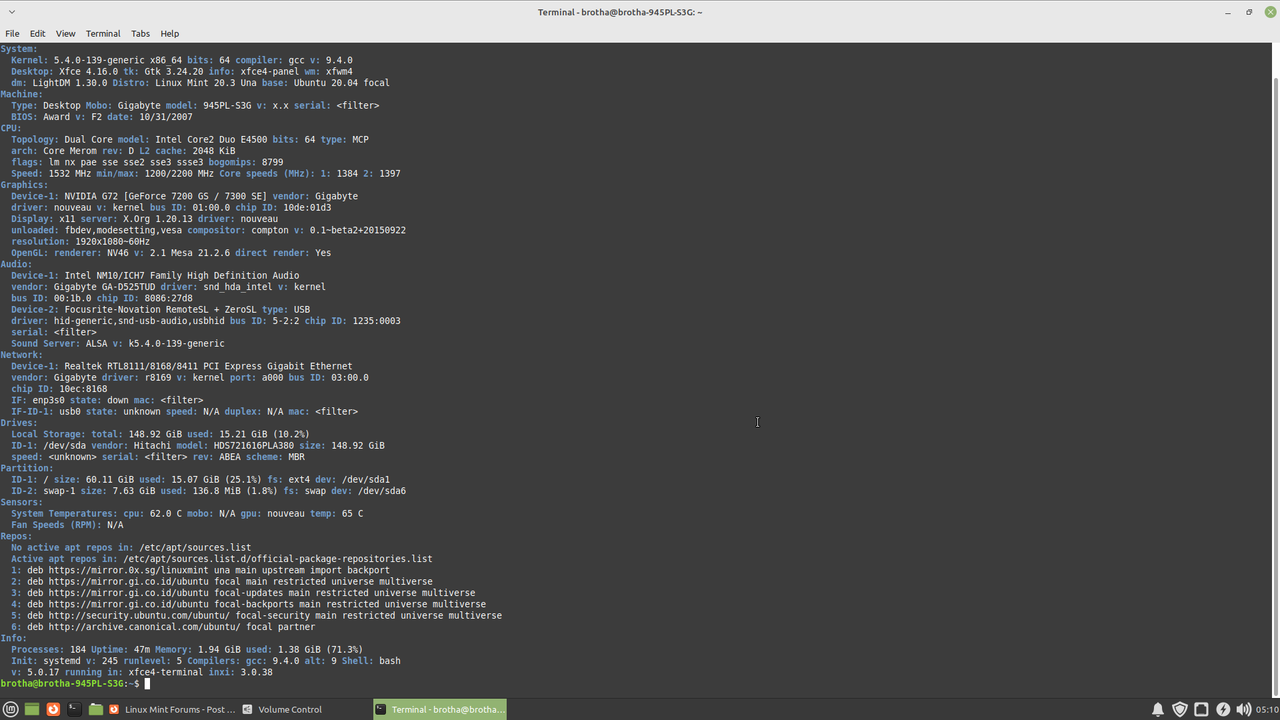Open the file manager launcher in the taskbar
Screen dimensions: 1280x720
tap(96, 709)
